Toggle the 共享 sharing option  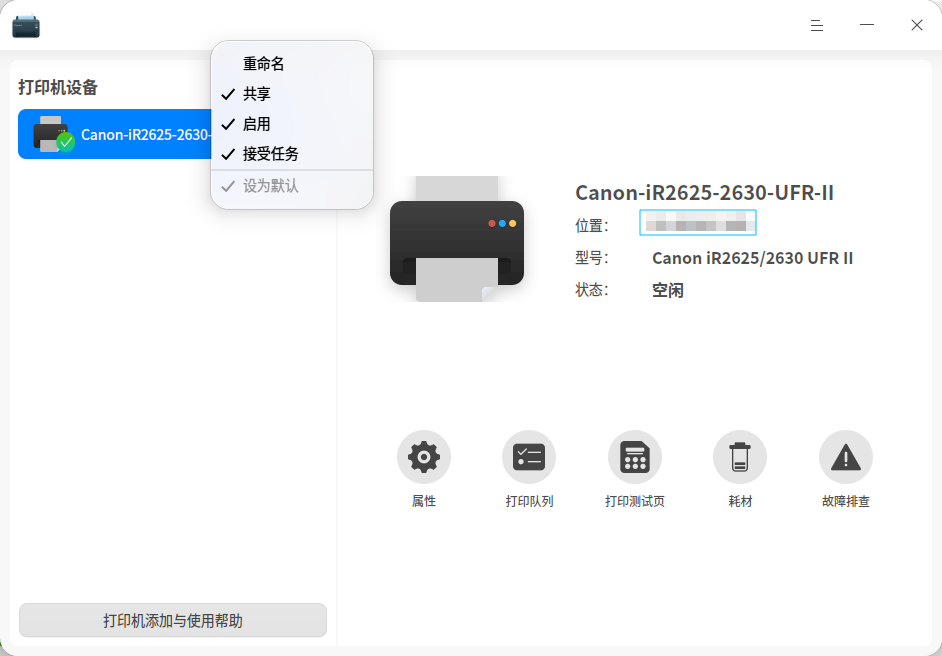coord(292,94)
